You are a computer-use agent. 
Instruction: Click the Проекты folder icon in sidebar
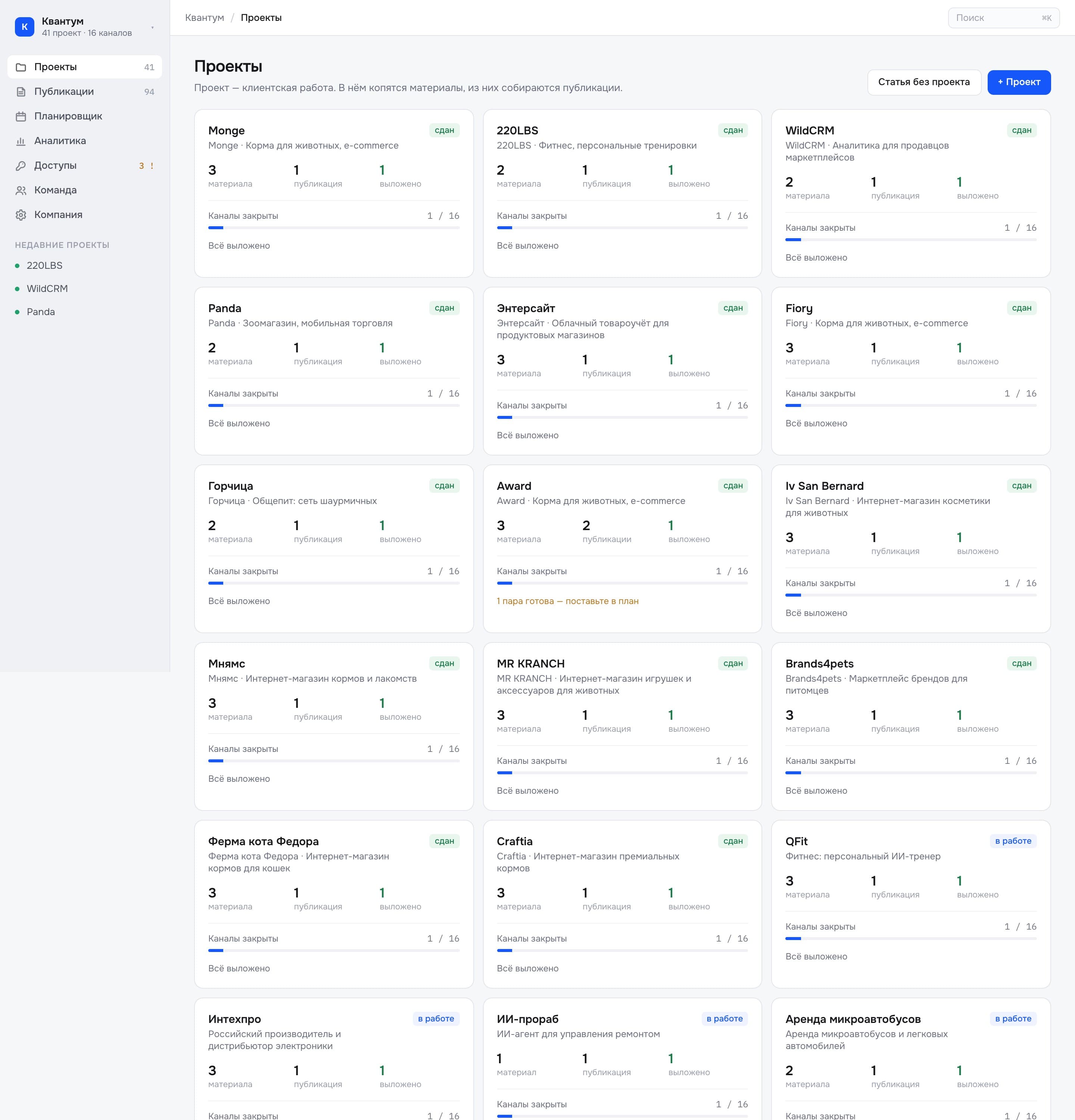(x=21, y=68)
